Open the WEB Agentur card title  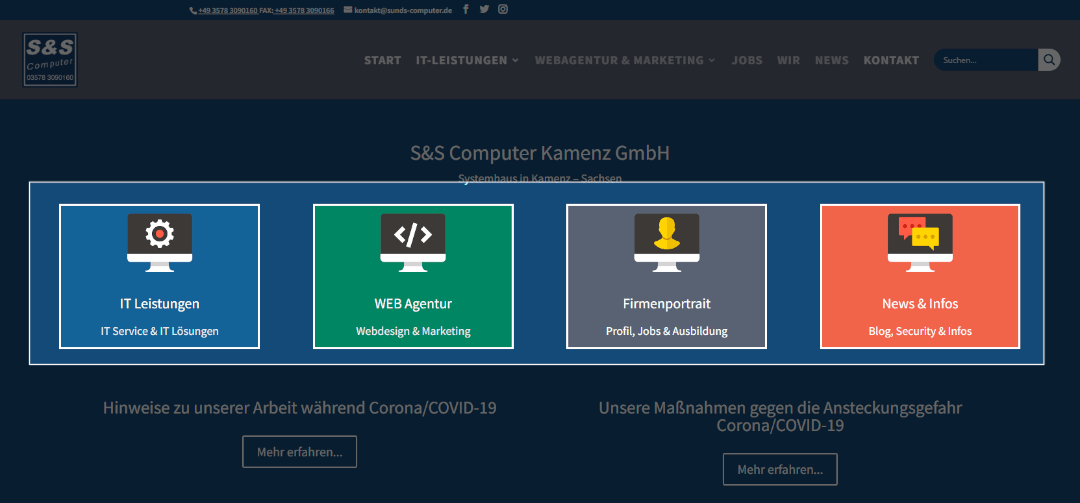coord(413,304)
